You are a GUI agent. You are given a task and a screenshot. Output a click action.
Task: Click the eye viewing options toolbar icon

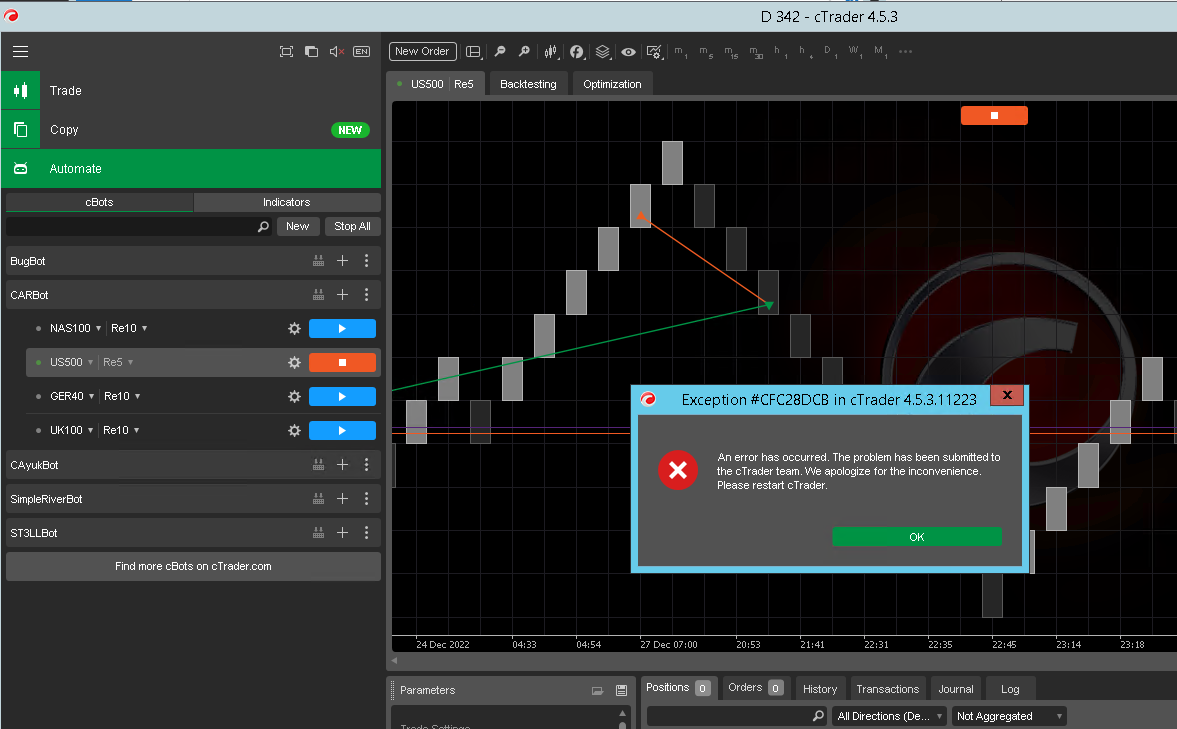point(628,51)
